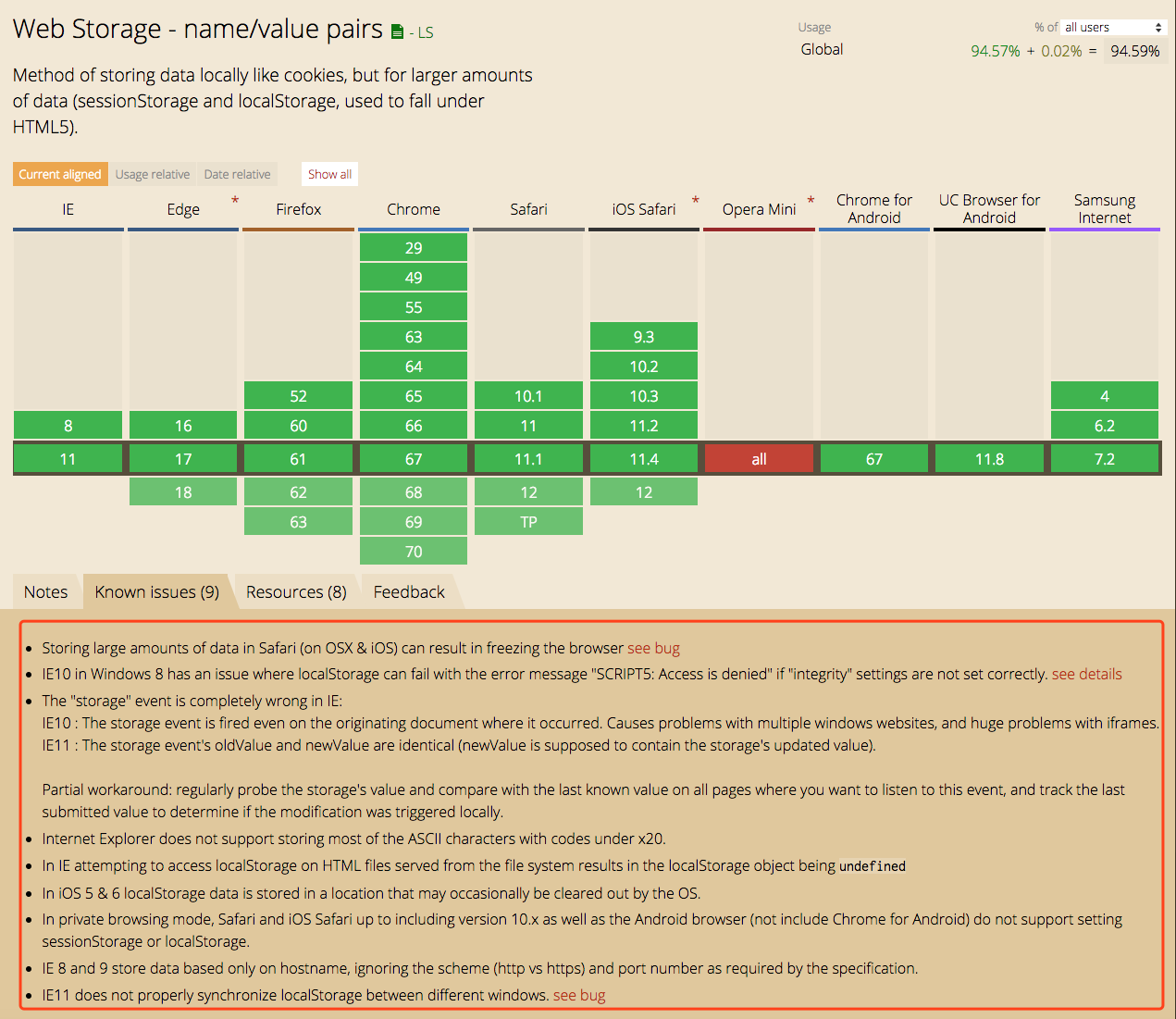The width and height of the screenshot is (1176, 1019).
Task: Select the Chrome version 70 cell
Action: pos(414,552)
